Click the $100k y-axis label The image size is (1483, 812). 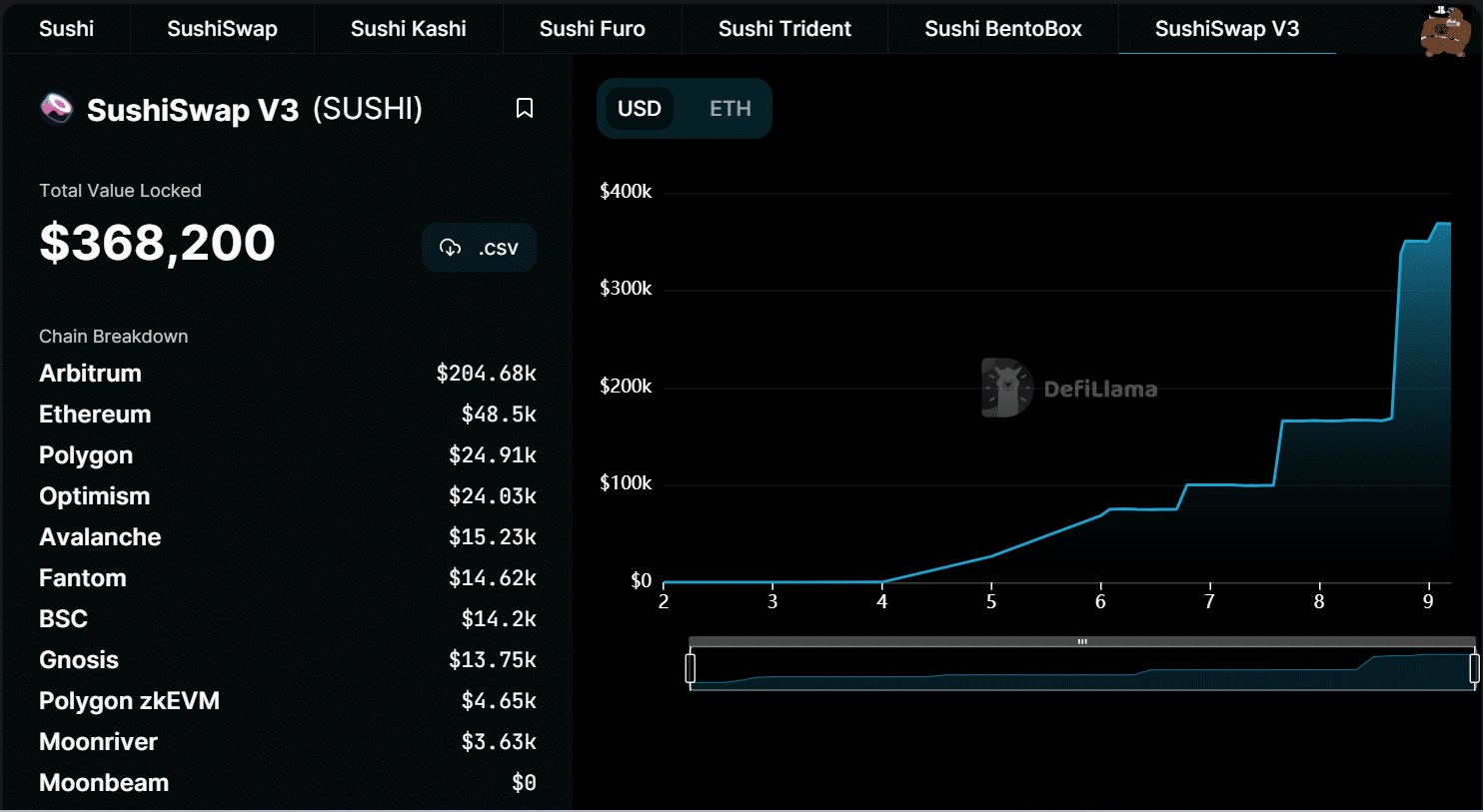pos(626,483)
